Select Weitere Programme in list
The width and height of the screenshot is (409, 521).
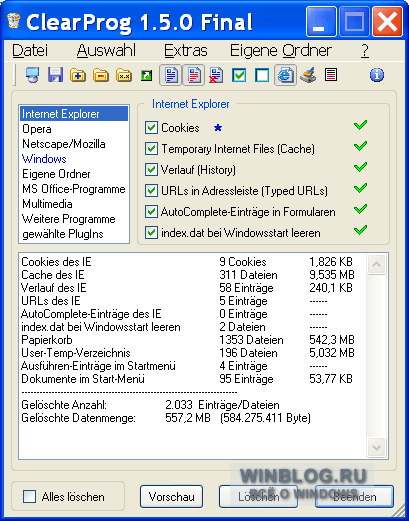point(74,219)
